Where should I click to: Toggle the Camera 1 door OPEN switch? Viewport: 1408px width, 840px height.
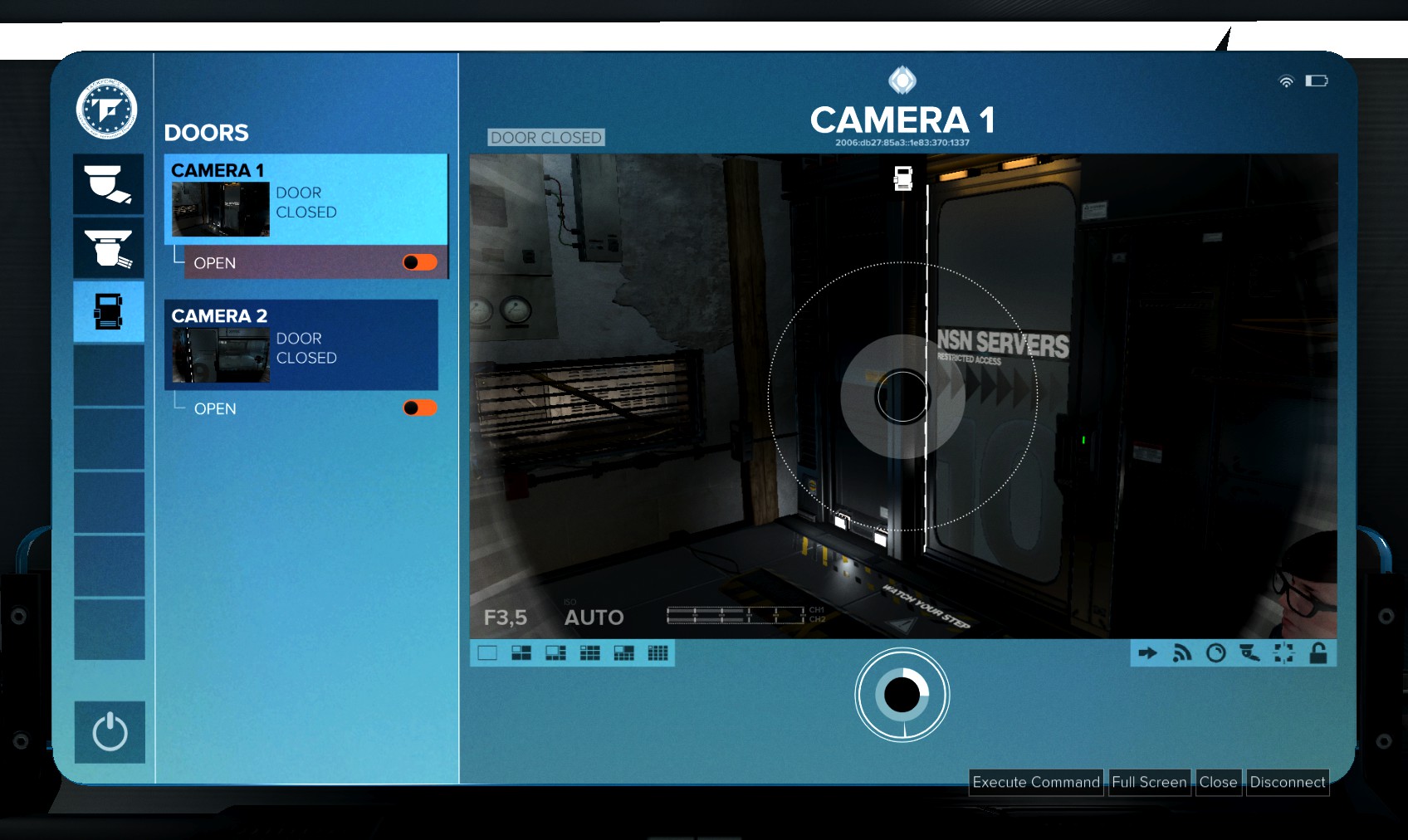420,262
